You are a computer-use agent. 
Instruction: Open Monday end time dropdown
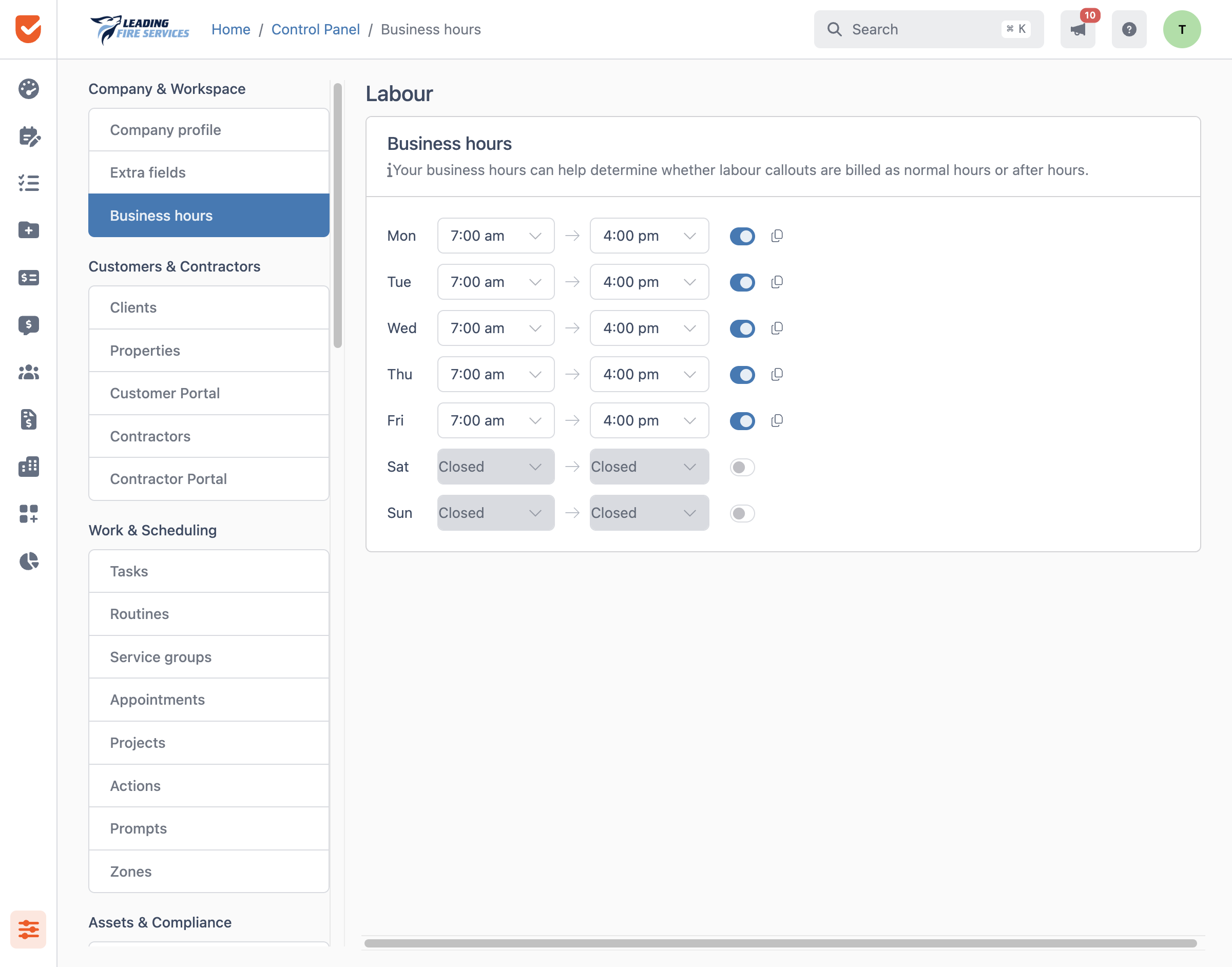649,236
